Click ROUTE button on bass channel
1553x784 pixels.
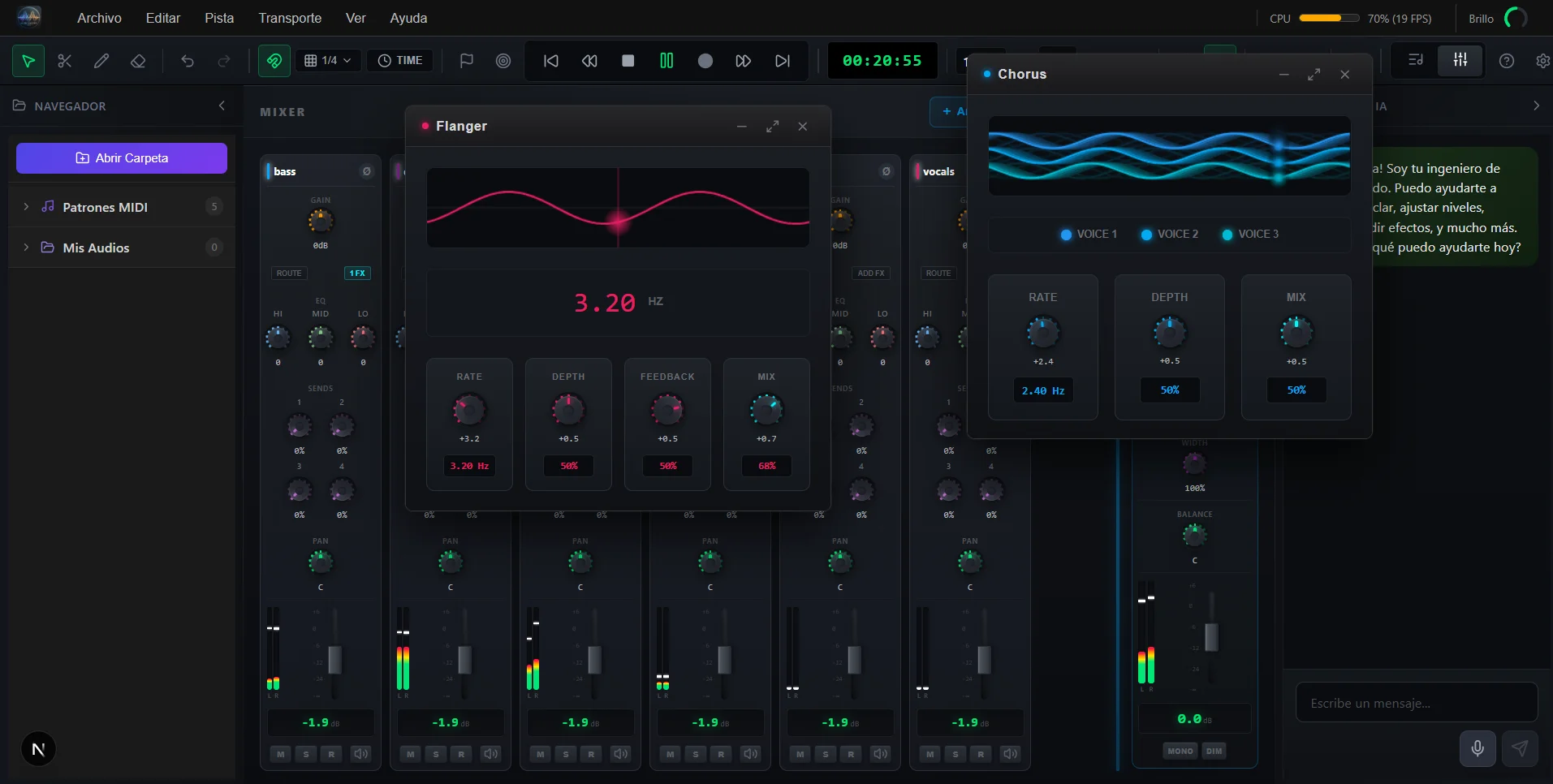(x=289, y=273)
